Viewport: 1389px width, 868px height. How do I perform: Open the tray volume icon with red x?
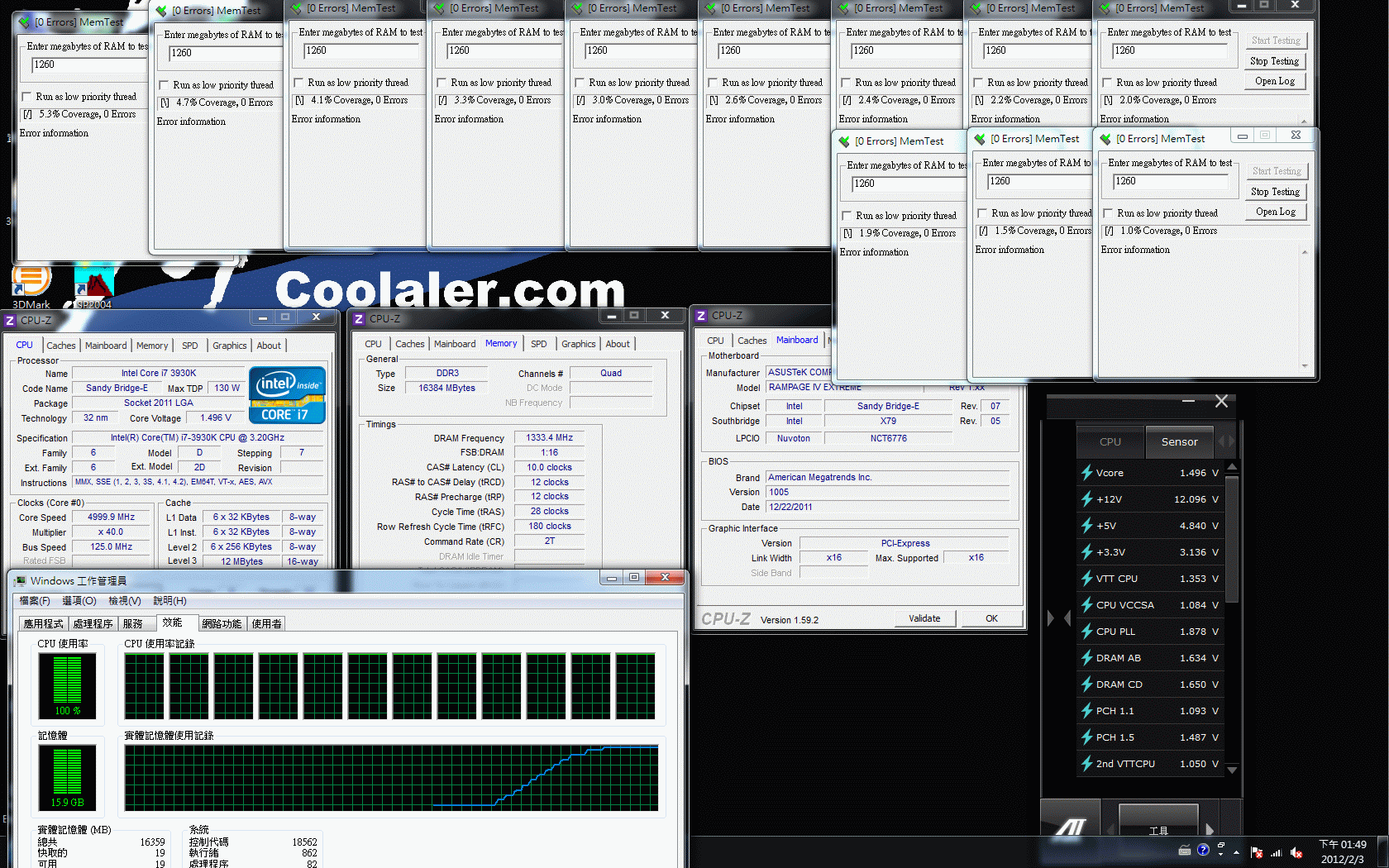click(1296, 852)
